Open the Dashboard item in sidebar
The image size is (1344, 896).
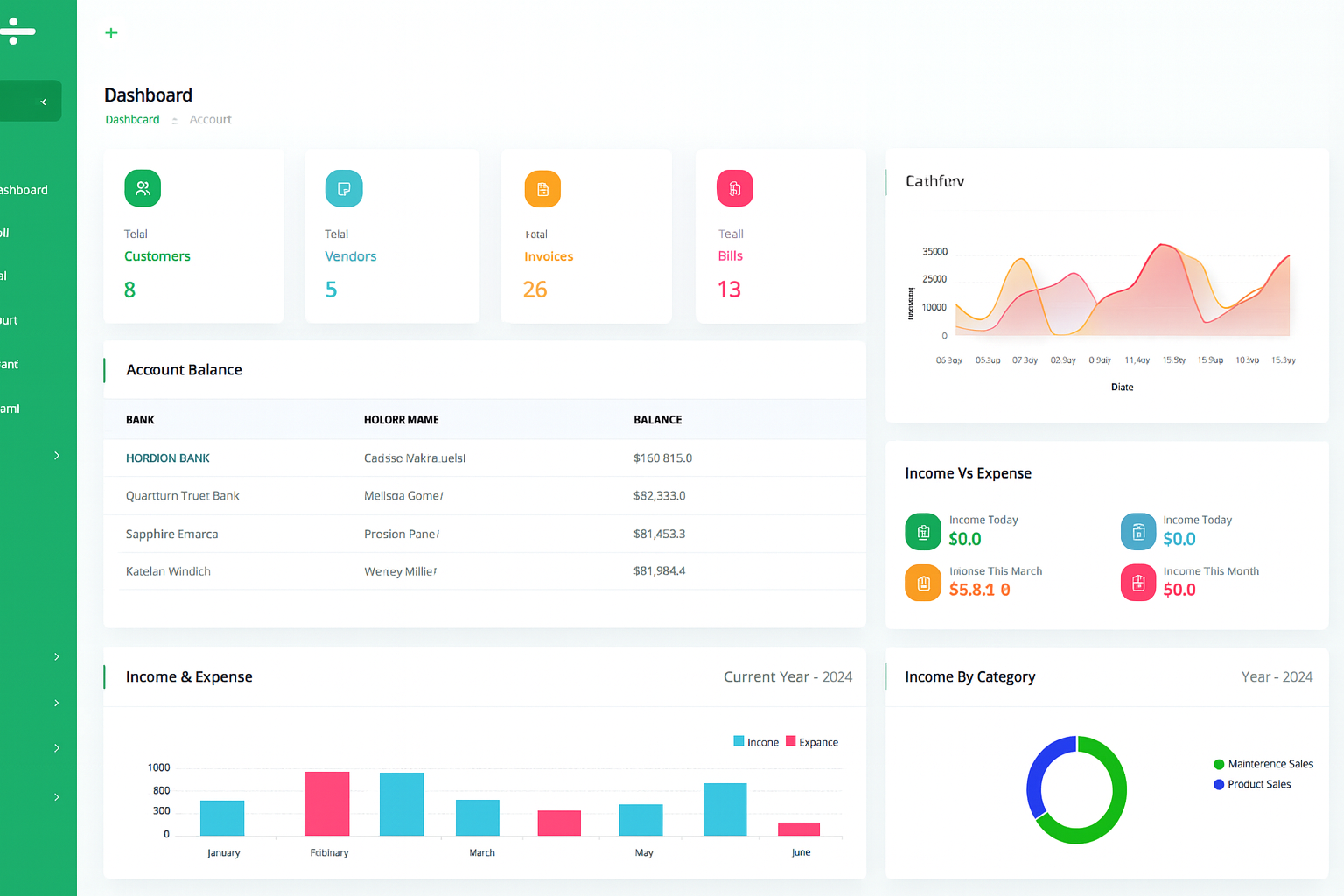point(24,190)
